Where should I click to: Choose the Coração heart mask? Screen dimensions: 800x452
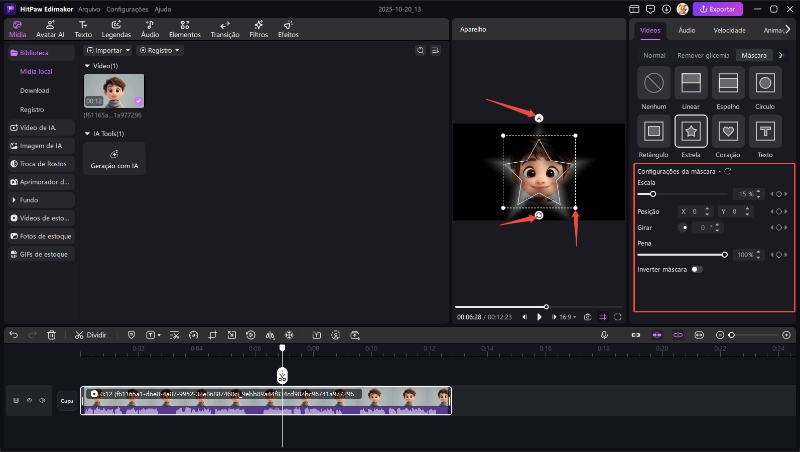tap(729, 130)
